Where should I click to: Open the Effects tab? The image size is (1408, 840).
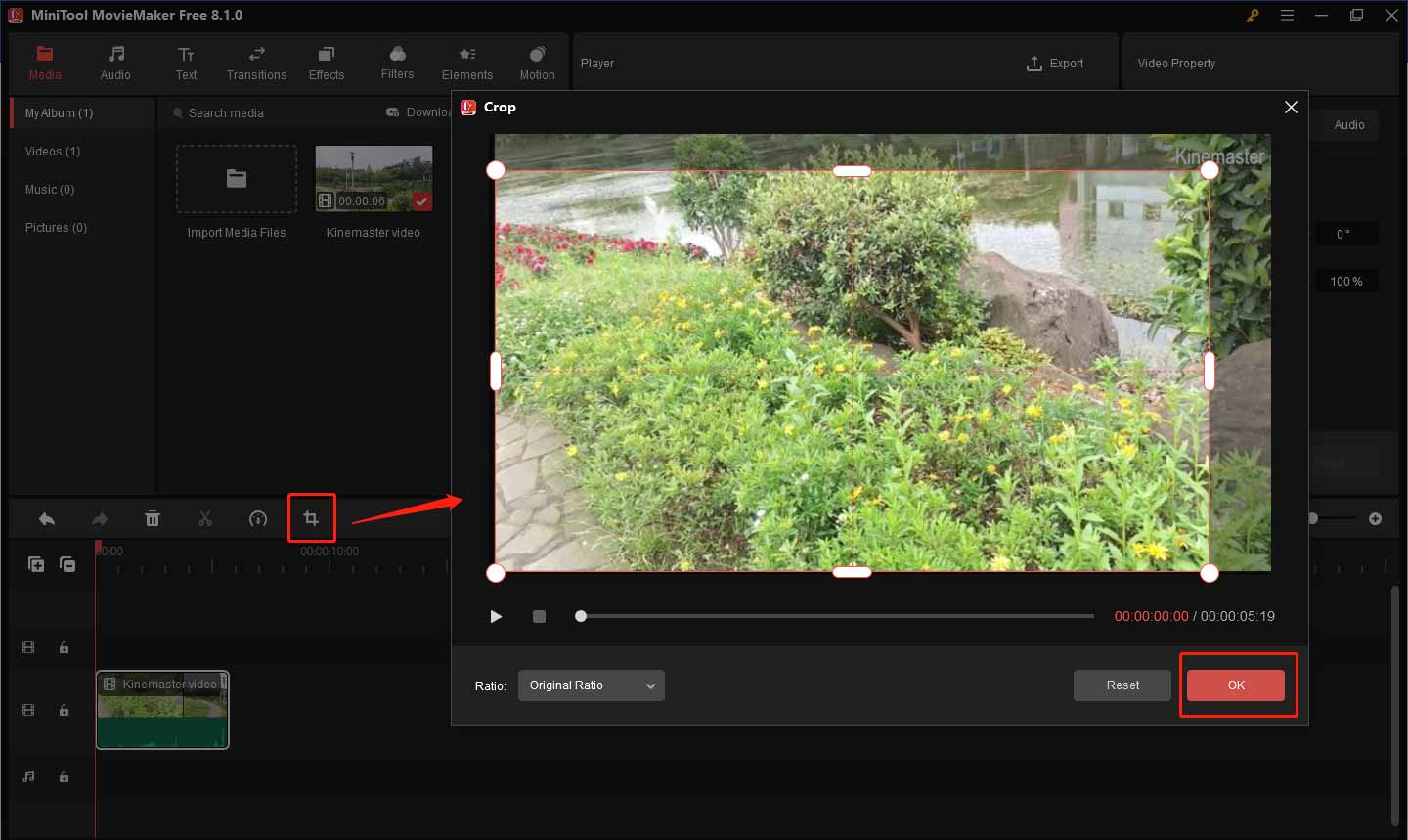pos(327,63)
